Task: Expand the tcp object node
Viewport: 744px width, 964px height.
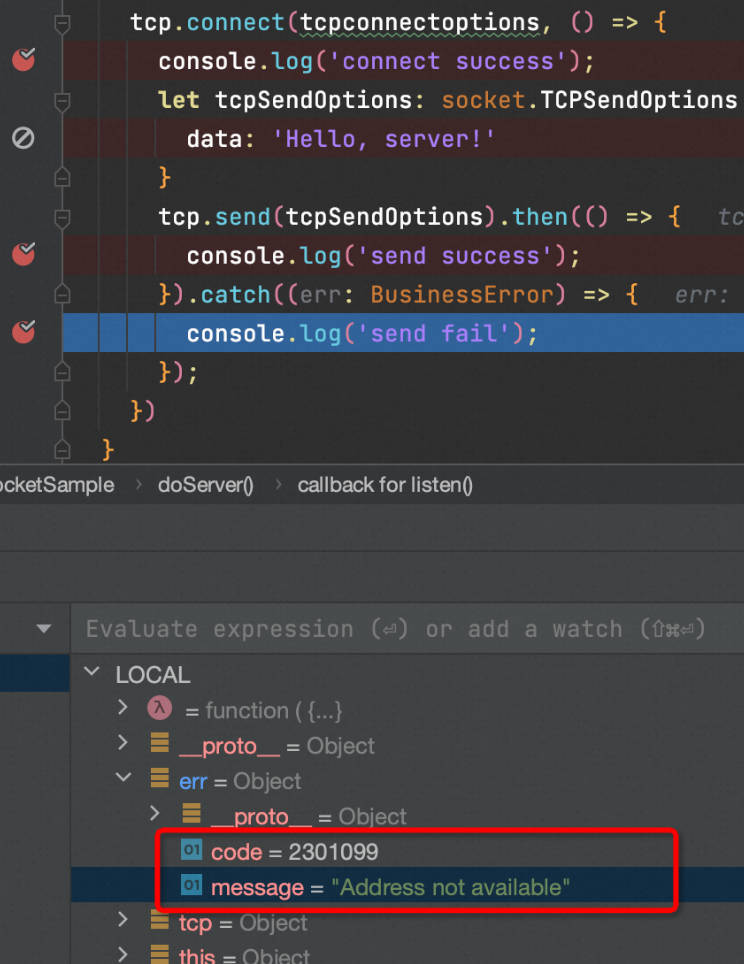Action: pos(123,921)
